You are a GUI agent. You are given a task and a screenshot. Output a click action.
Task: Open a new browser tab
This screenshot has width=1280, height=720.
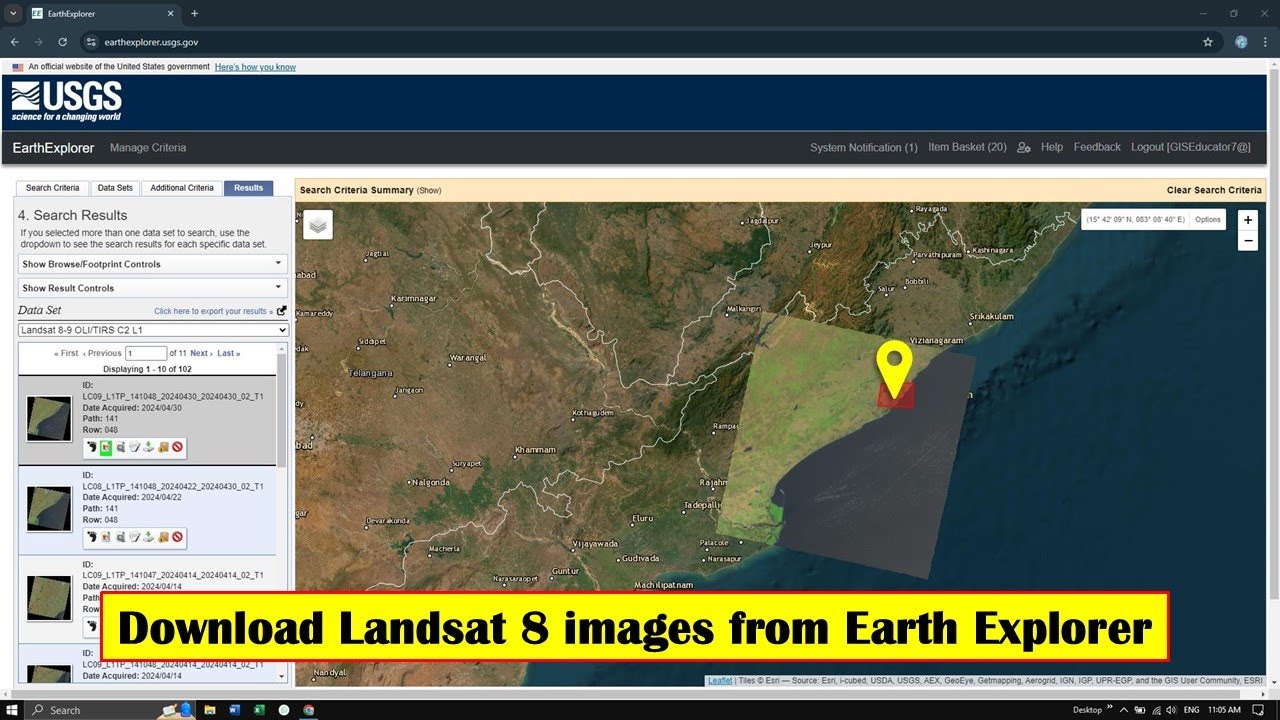tap(194, 13)
